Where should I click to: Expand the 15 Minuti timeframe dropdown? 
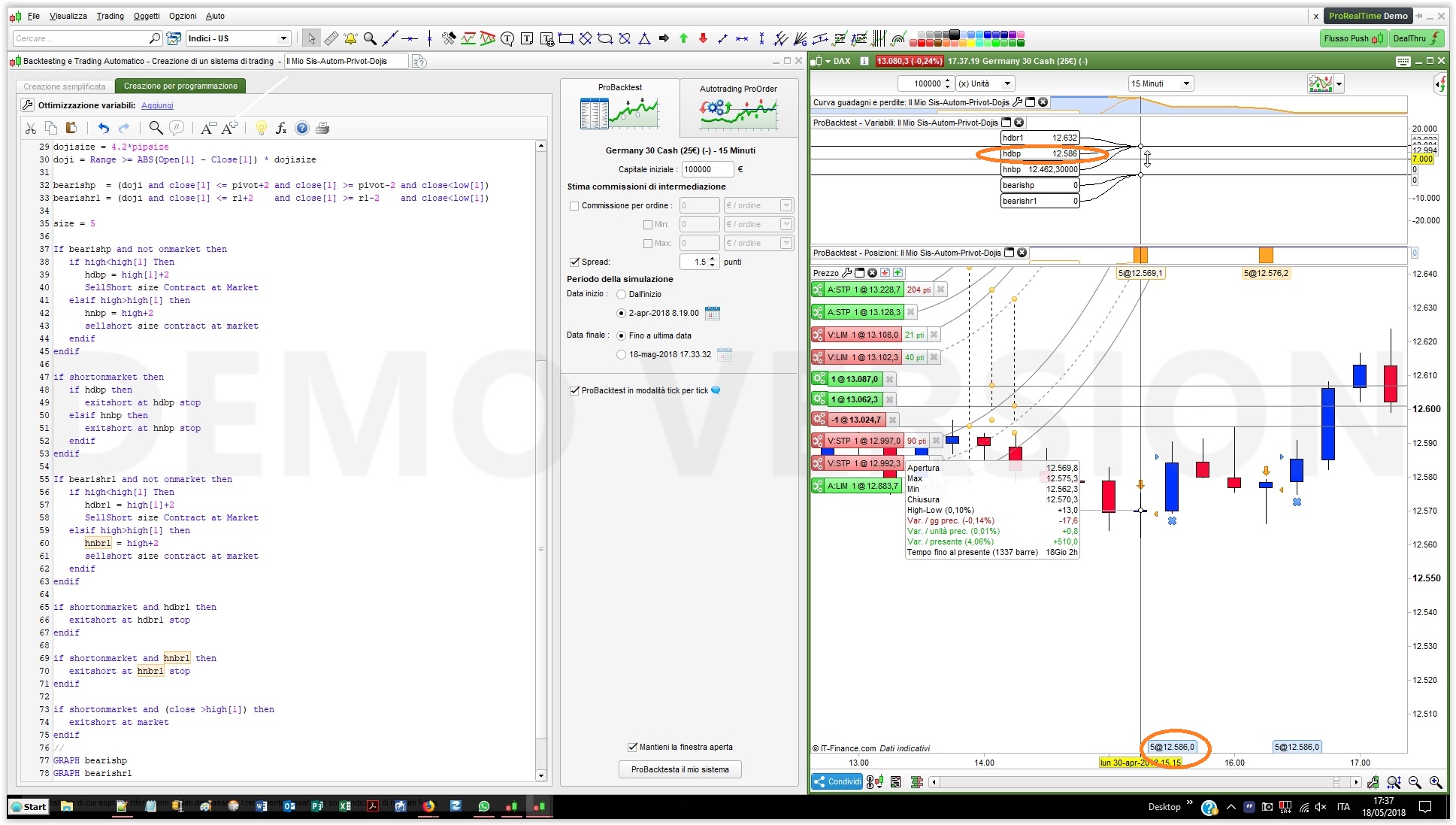click(x=1185, y=83)
